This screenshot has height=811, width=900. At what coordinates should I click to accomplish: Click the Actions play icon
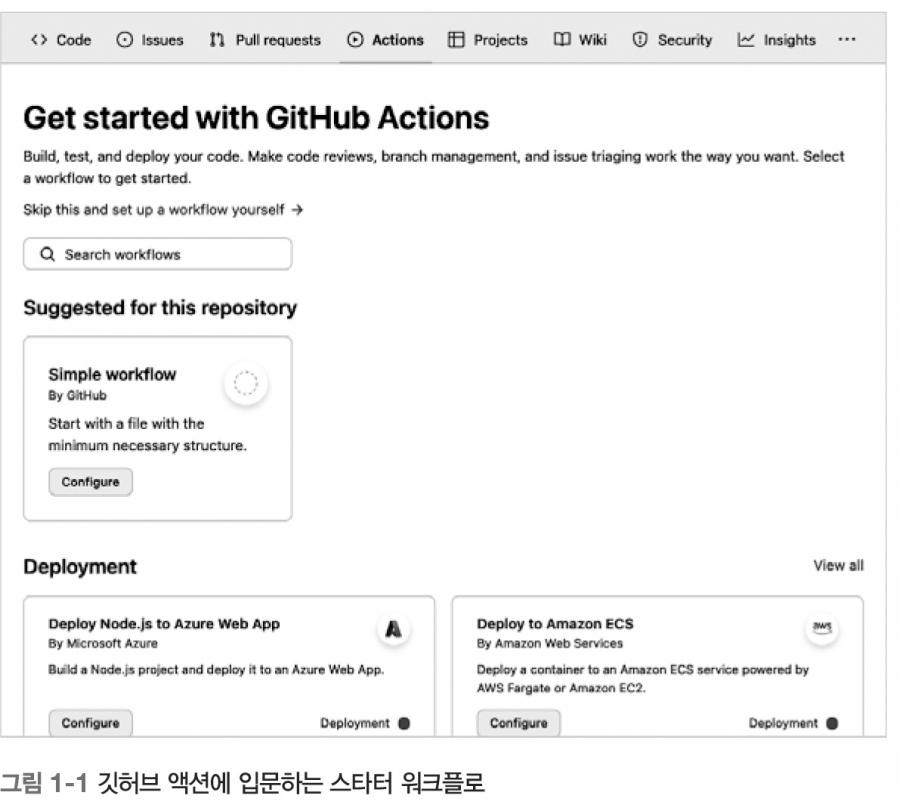pyautogui.click(x=355, y=40)
